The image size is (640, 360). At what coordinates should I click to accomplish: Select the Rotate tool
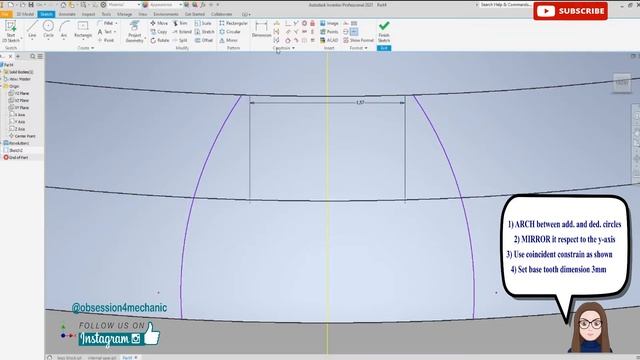[x=160, y=40]
